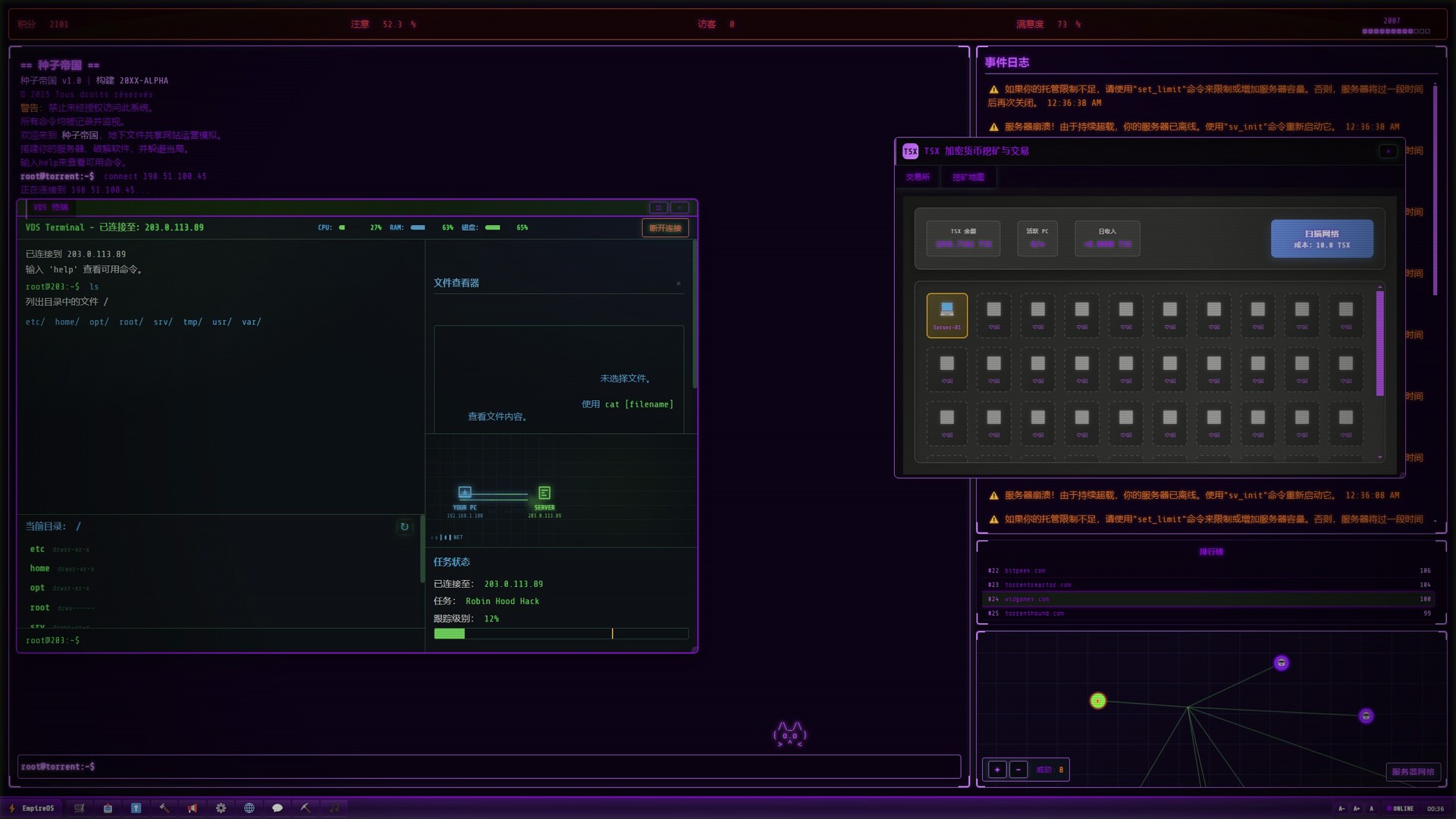The image size is (1456, 819).
Task: Open the globe browser icon
Action: click(x=249, y=808)
